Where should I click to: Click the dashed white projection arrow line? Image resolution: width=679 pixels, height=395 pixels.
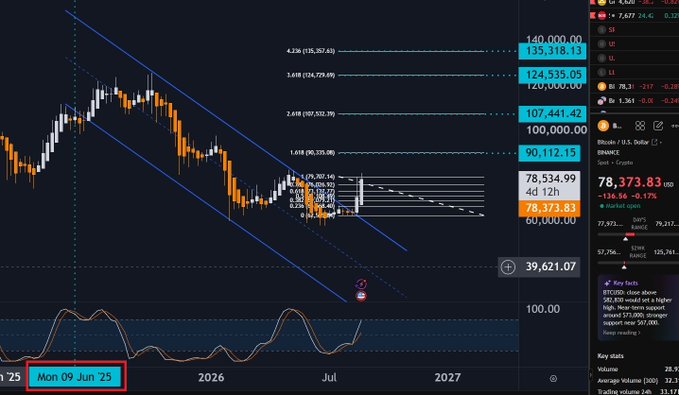411,196
